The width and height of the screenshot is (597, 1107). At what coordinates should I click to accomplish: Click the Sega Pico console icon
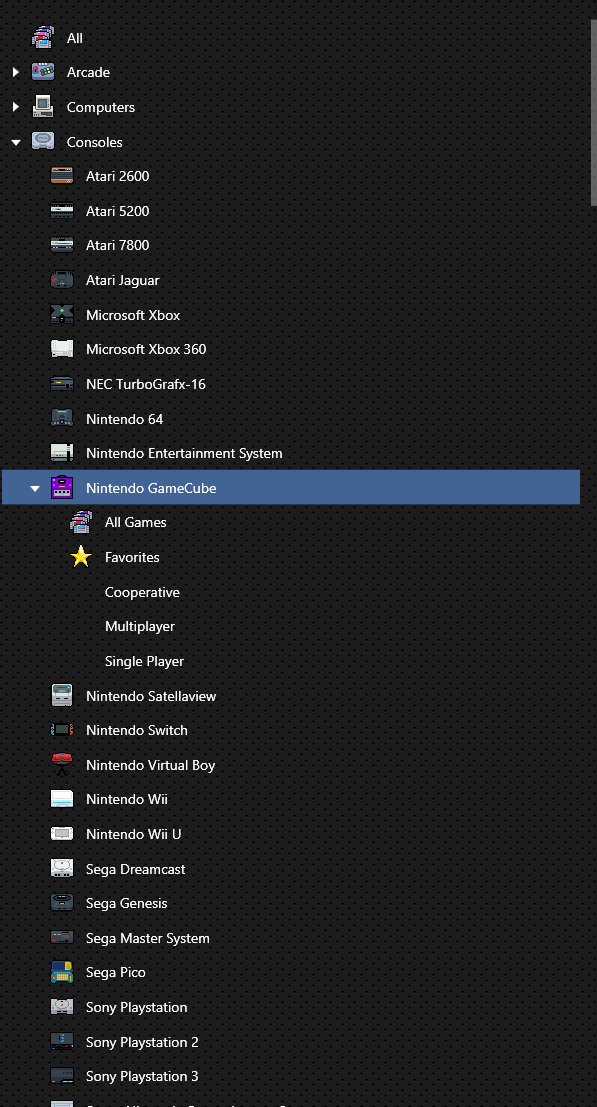(62, 972)
